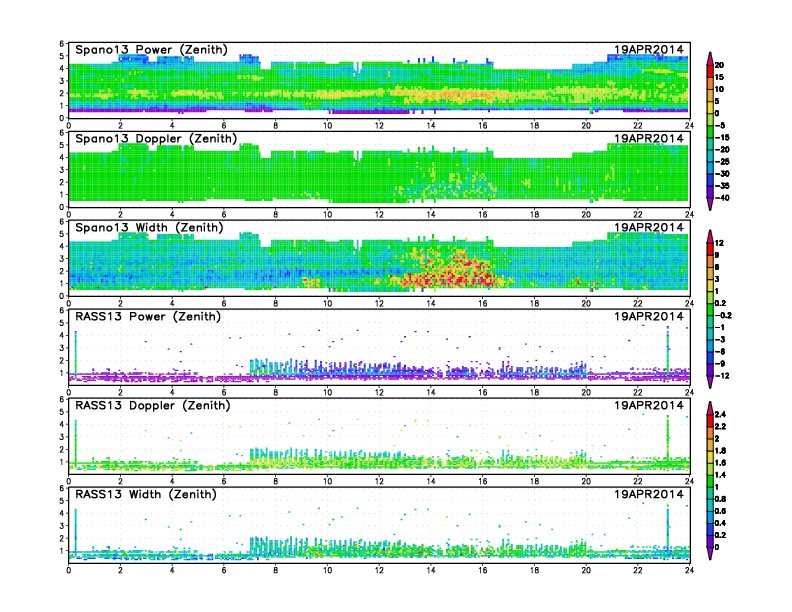The width and height of the screenshot is (792, 612).
Task: Click the -0.2 label on the middle colorbar
Action: pyautogui.click(x=723, y=315)
